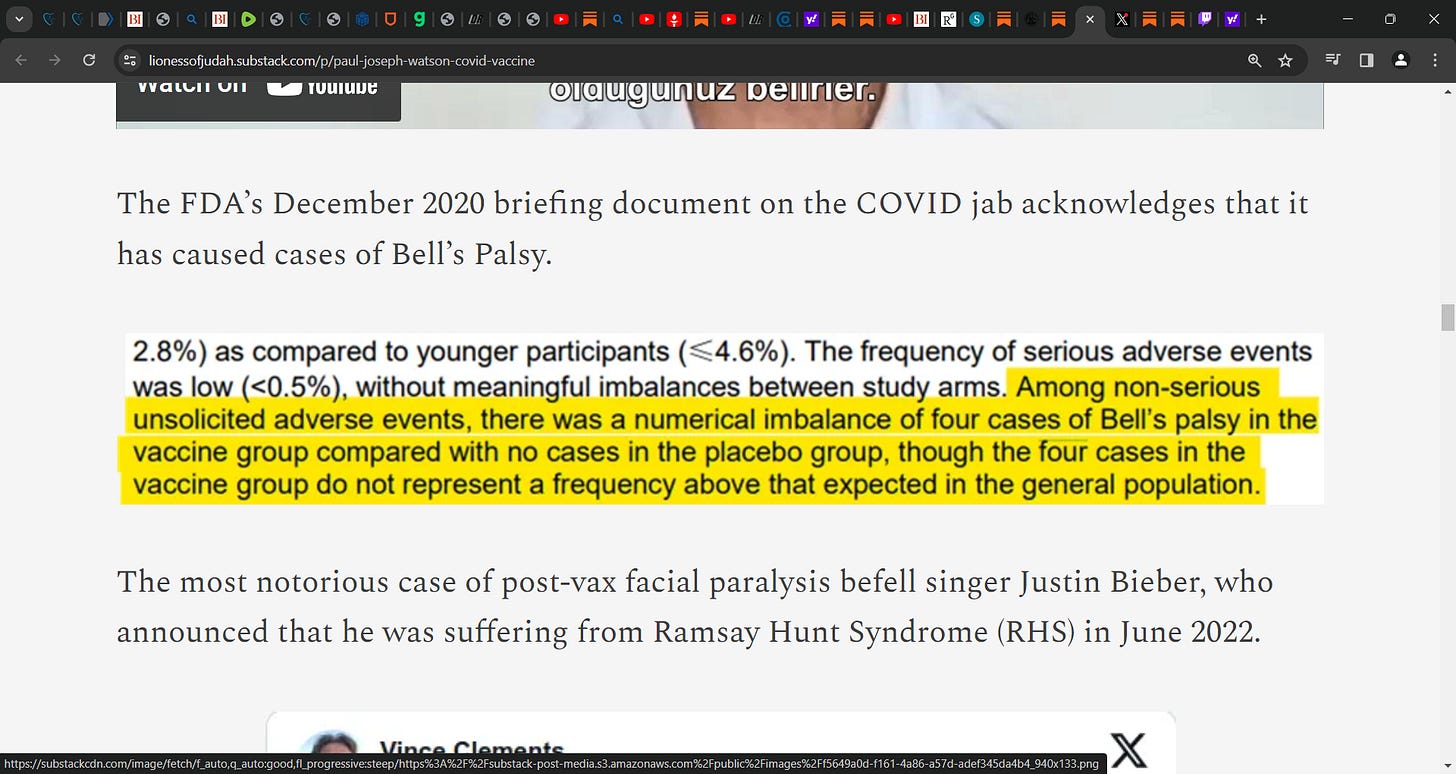Click paragraph starting 'The FDA's December 2020'
Image resolution: width=1456 pixels, height=774 pixels.
[713, 229]
